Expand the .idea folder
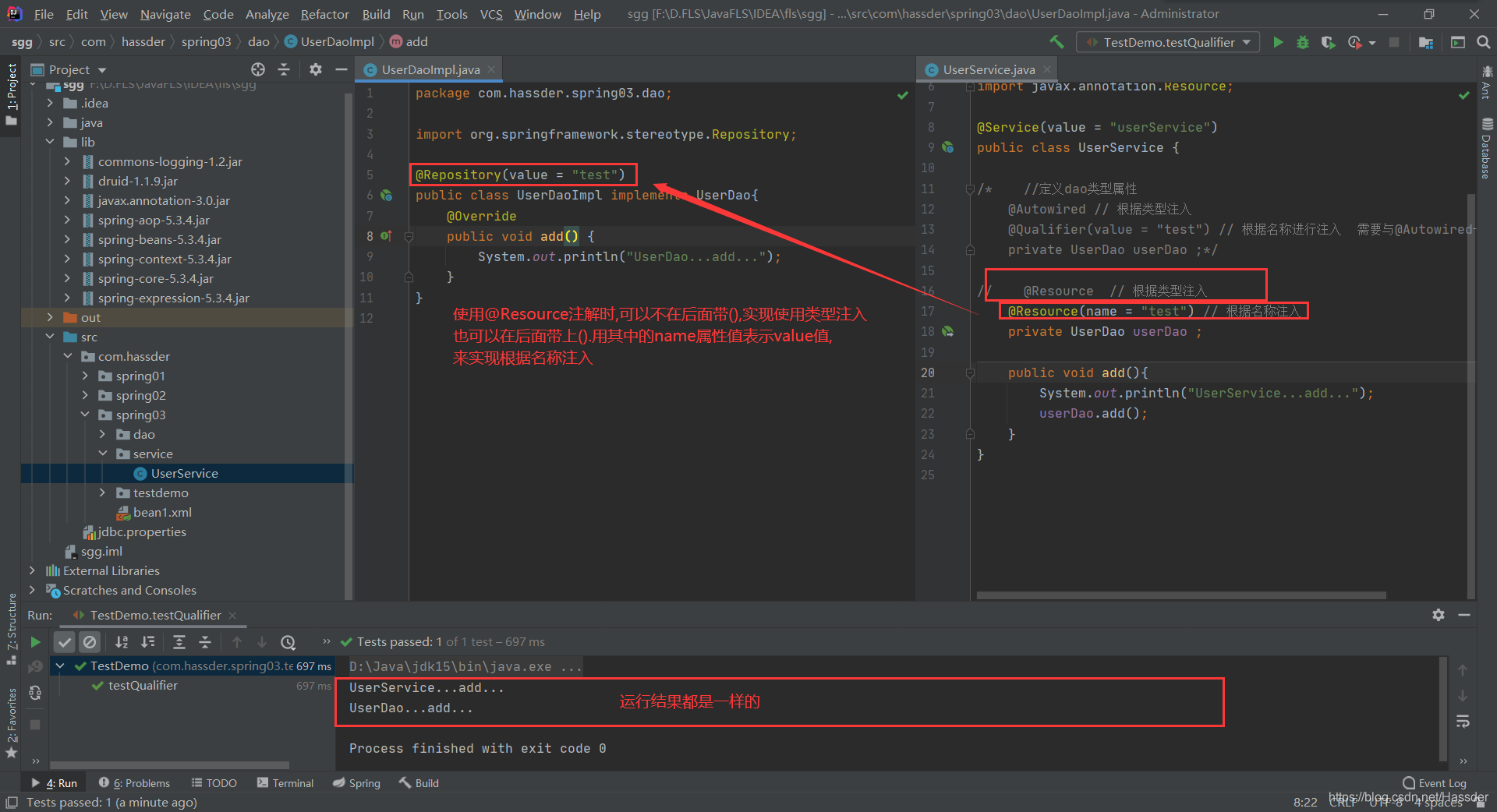Screen dimensions: 1497x812 [x=50, y=103]
